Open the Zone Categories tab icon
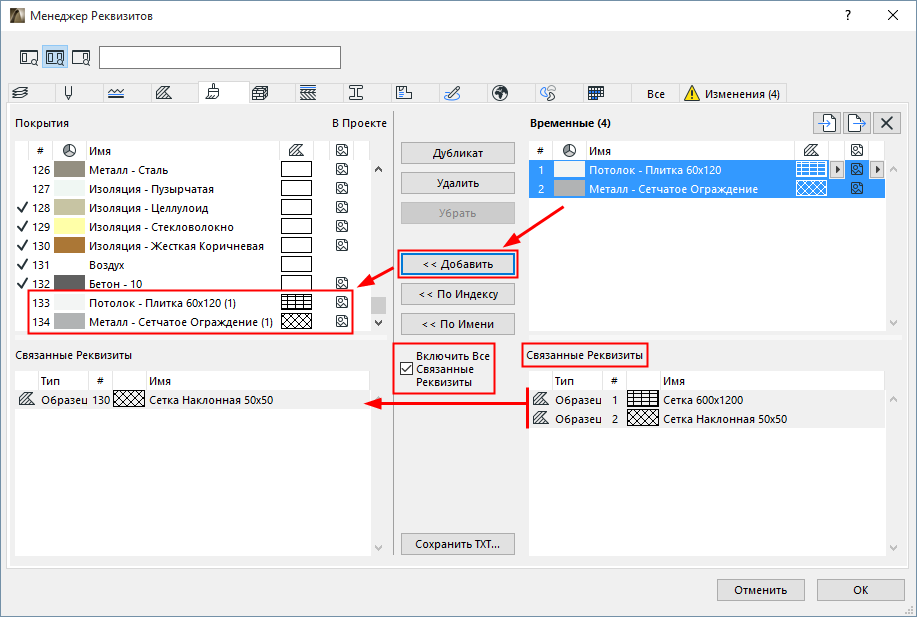This screenshot has width=917, height=617. (x=404, y=92)
